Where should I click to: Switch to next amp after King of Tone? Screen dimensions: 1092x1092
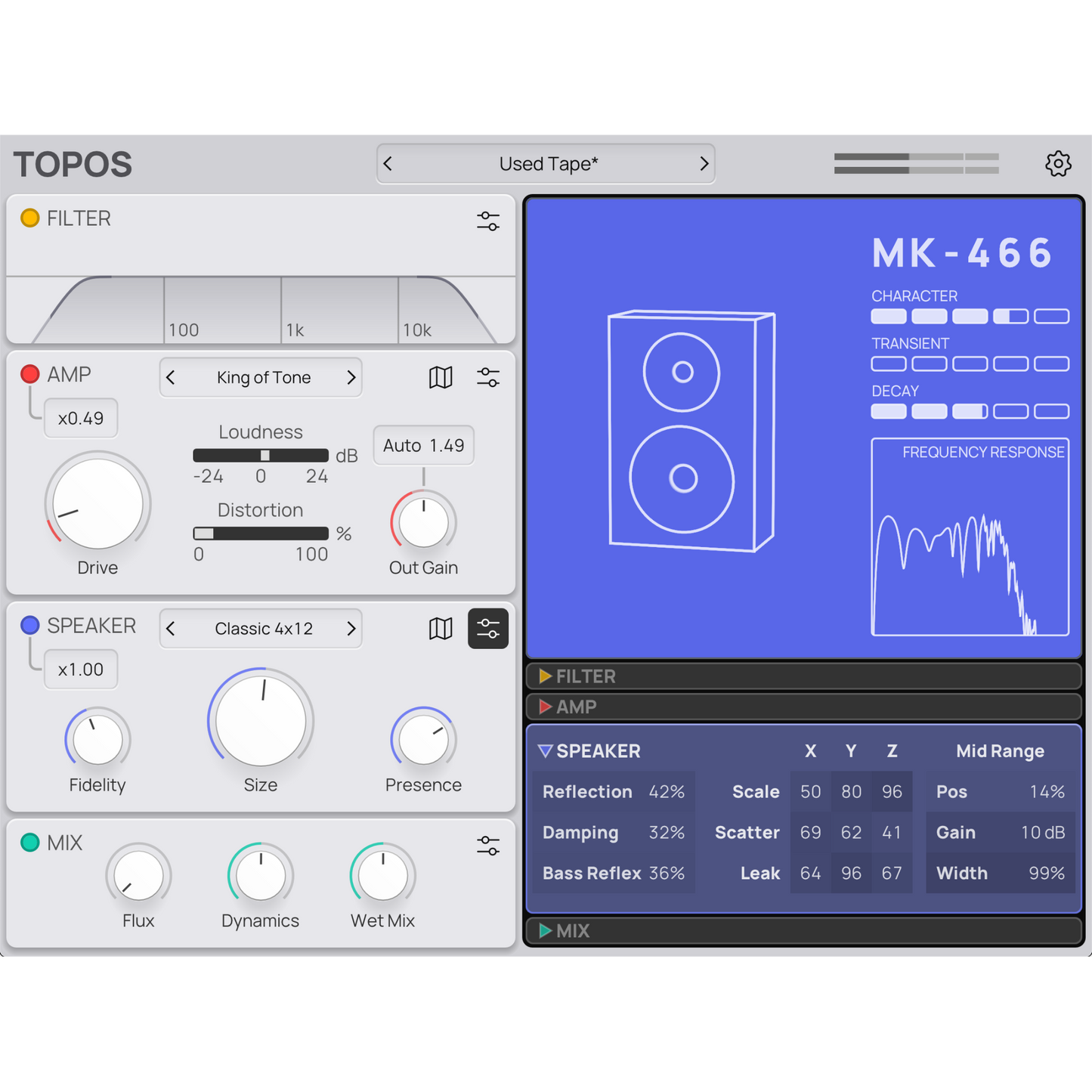351,377
